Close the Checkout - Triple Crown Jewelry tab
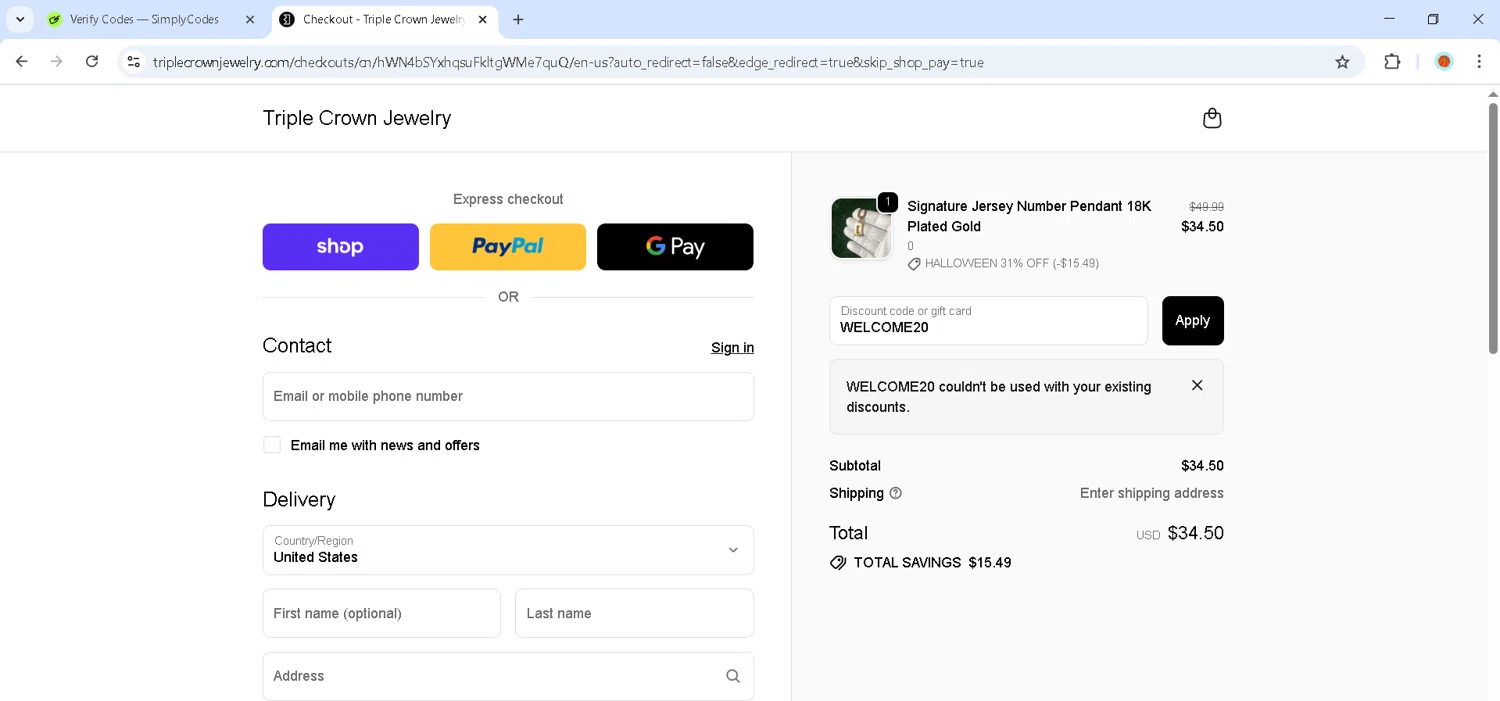Viewport: 1500px width, 701px height. pyautogui.click(x=483, y=19)
